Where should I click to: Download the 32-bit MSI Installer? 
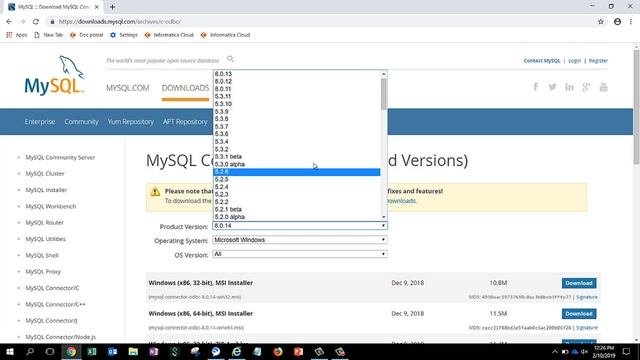[x=579, y=283]
